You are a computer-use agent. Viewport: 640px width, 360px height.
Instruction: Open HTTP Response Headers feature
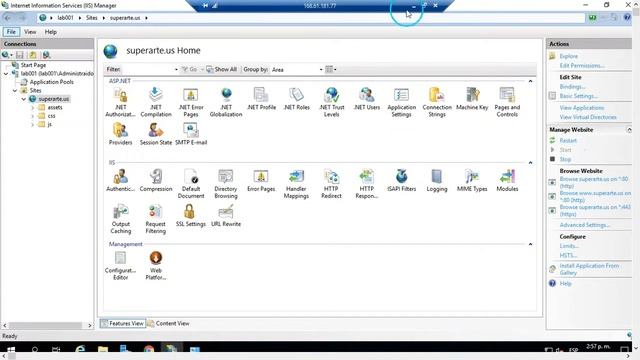[x=367, y=184]
